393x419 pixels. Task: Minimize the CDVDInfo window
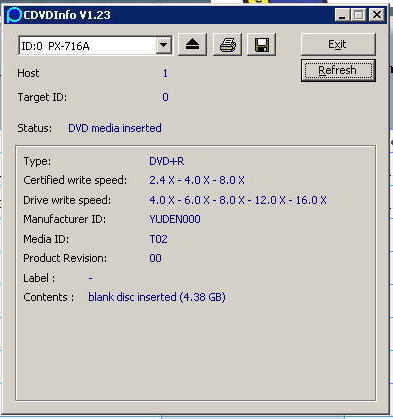(342, 15)
